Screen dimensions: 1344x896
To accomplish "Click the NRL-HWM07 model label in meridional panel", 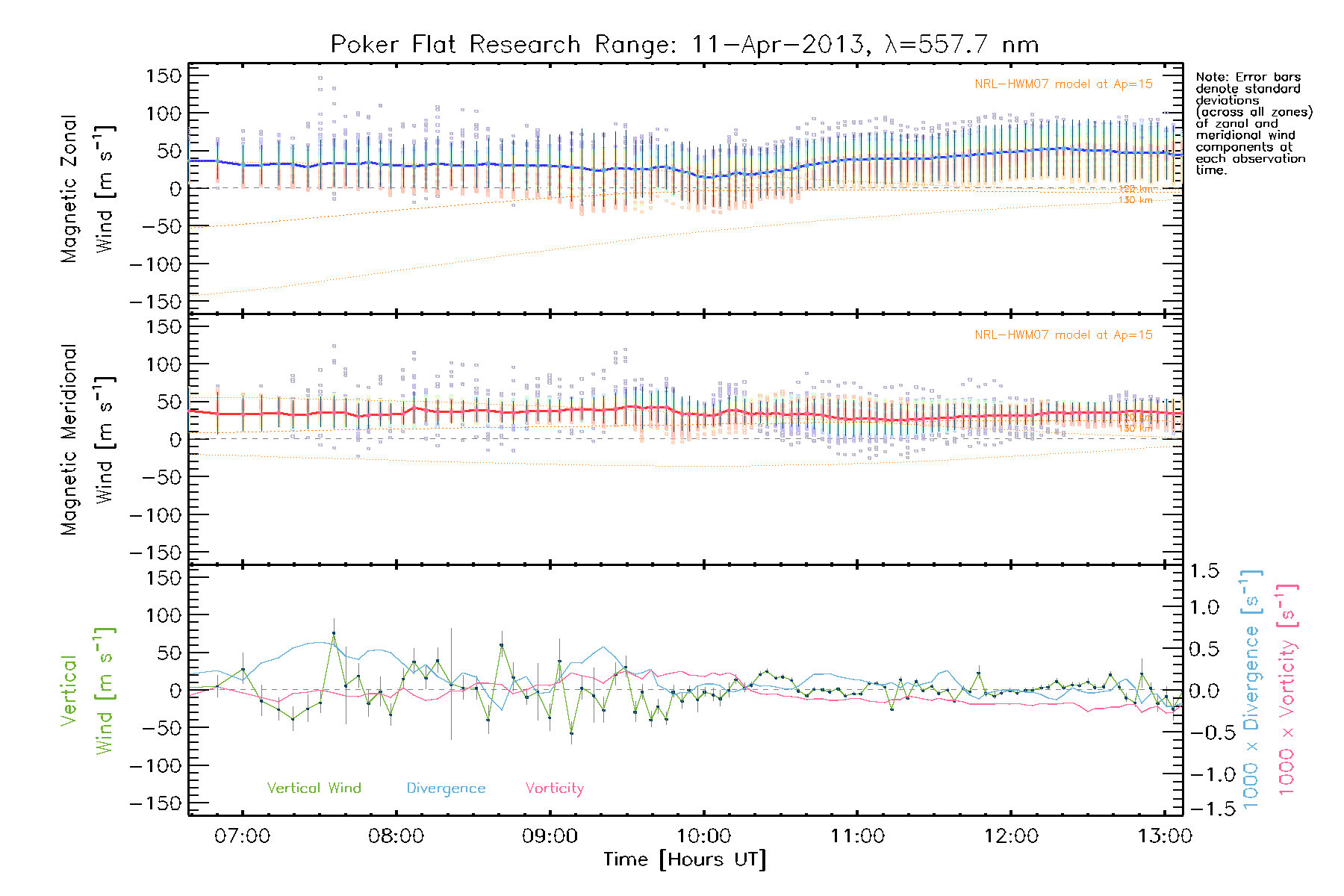I will tap(1063, 335).
